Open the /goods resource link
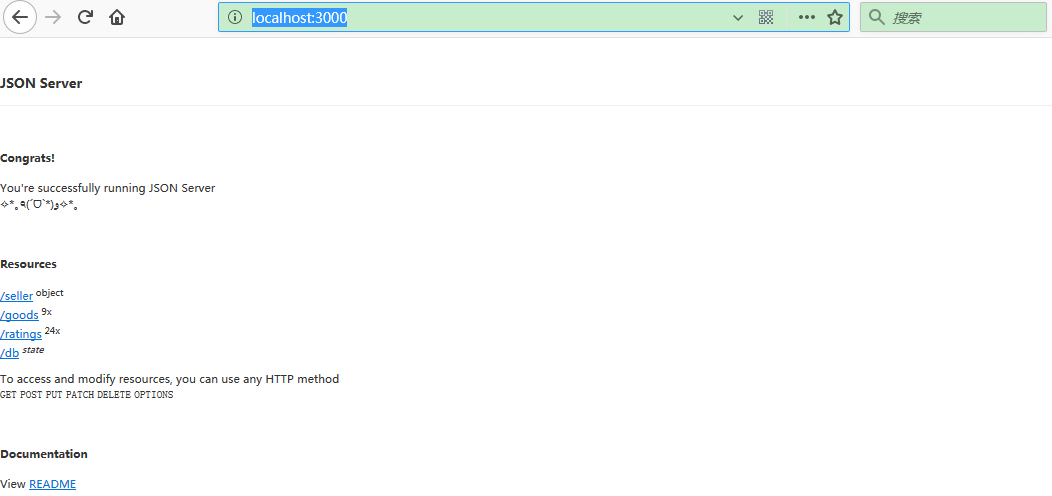Viewport: 1052px width, 496px height. (19, 315)
